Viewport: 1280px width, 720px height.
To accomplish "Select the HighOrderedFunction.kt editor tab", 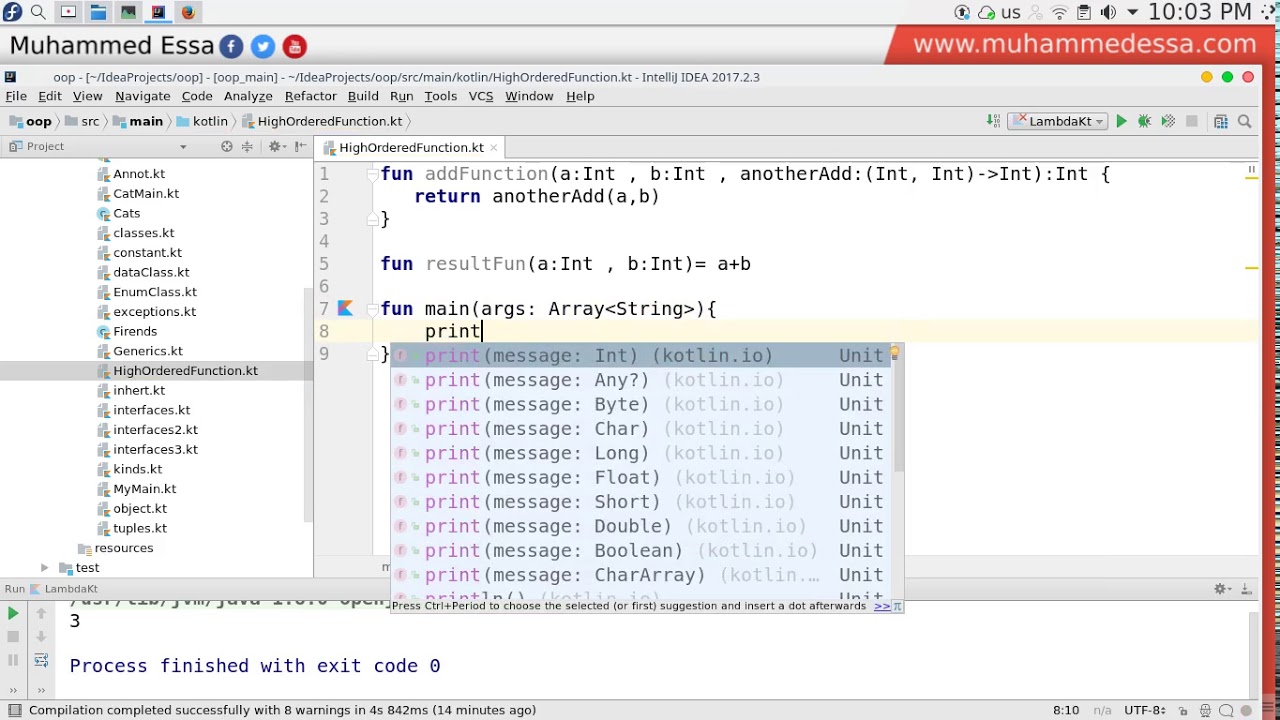I will (x=410, y=148).
